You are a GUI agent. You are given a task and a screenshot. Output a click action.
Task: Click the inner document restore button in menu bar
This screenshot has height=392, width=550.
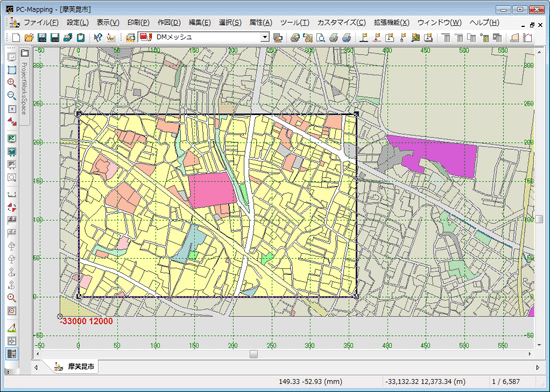[x=532, y=25]
